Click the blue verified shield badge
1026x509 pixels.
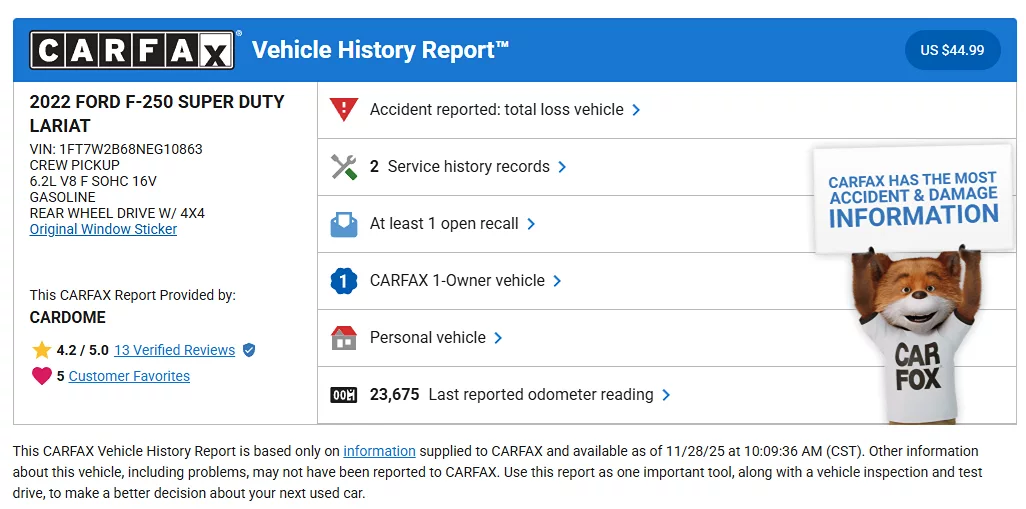(x=249, y=350)
